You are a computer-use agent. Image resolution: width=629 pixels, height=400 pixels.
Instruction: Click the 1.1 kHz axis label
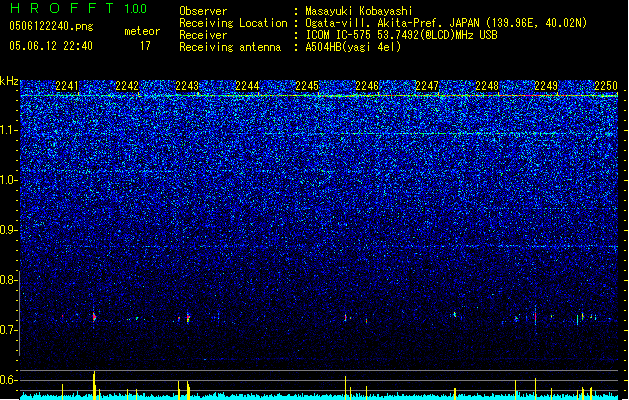(x=8, y=130)
